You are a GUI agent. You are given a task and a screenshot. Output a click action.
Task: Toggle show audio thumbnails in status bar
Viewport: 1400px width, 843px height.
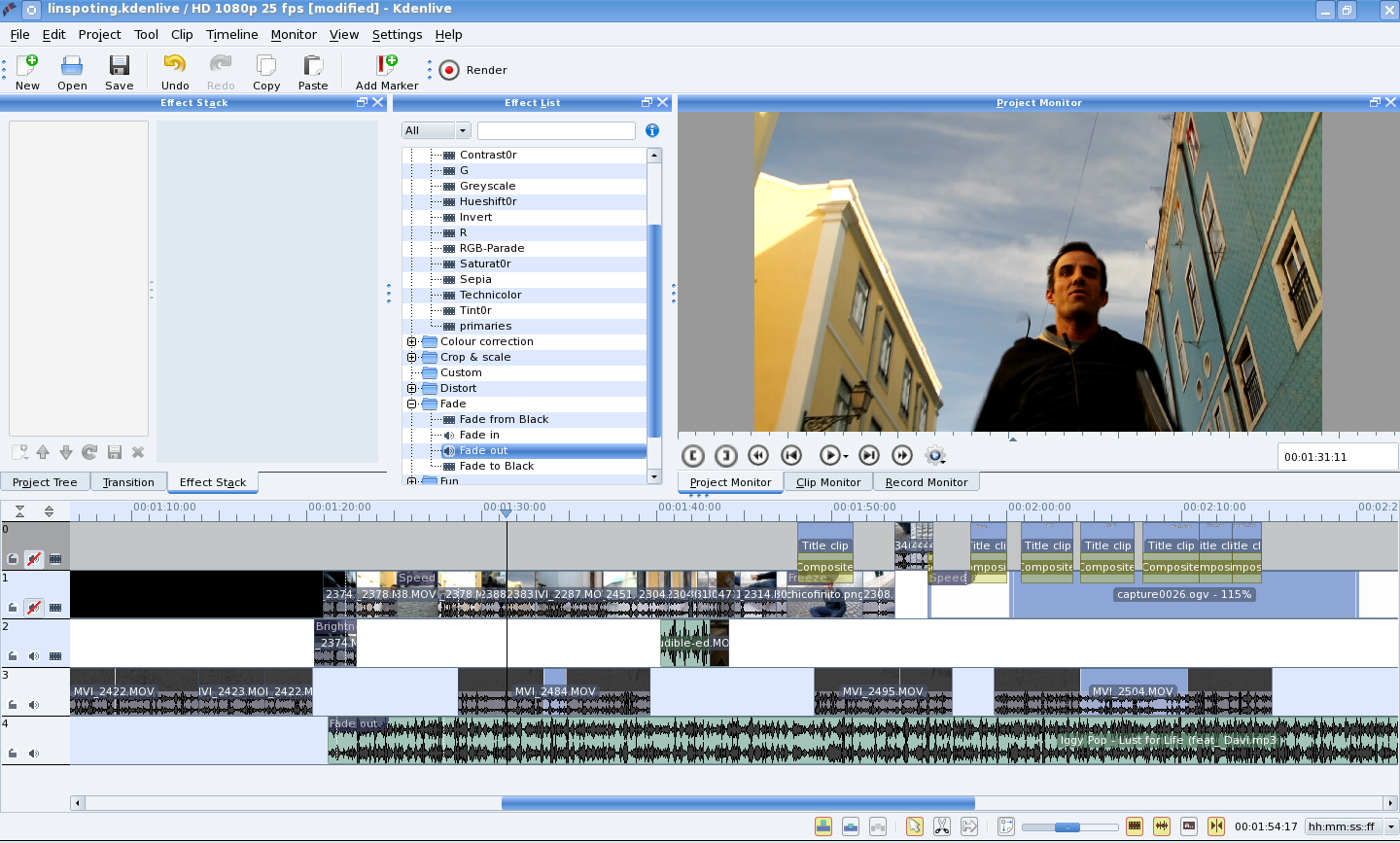(1162, 826)
